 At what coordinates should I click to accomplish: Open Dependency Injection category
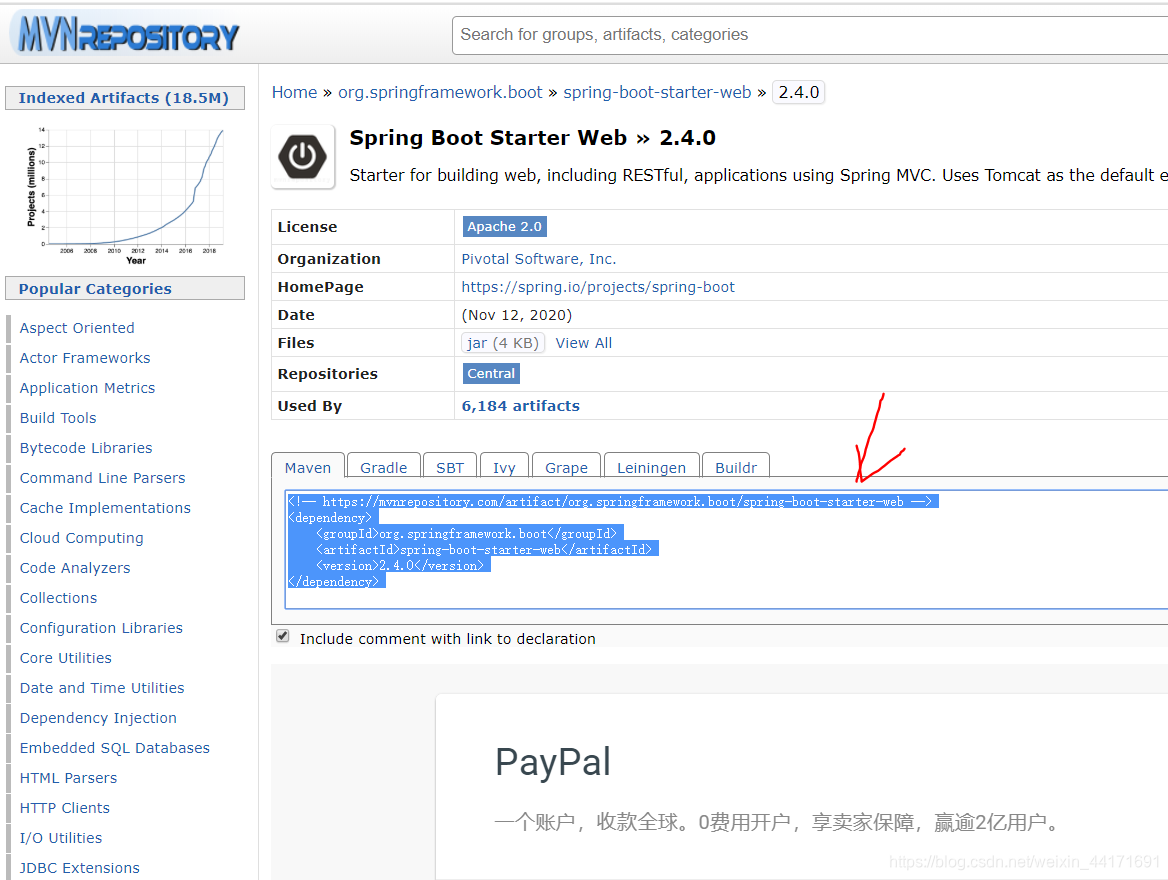pos(98,718)
